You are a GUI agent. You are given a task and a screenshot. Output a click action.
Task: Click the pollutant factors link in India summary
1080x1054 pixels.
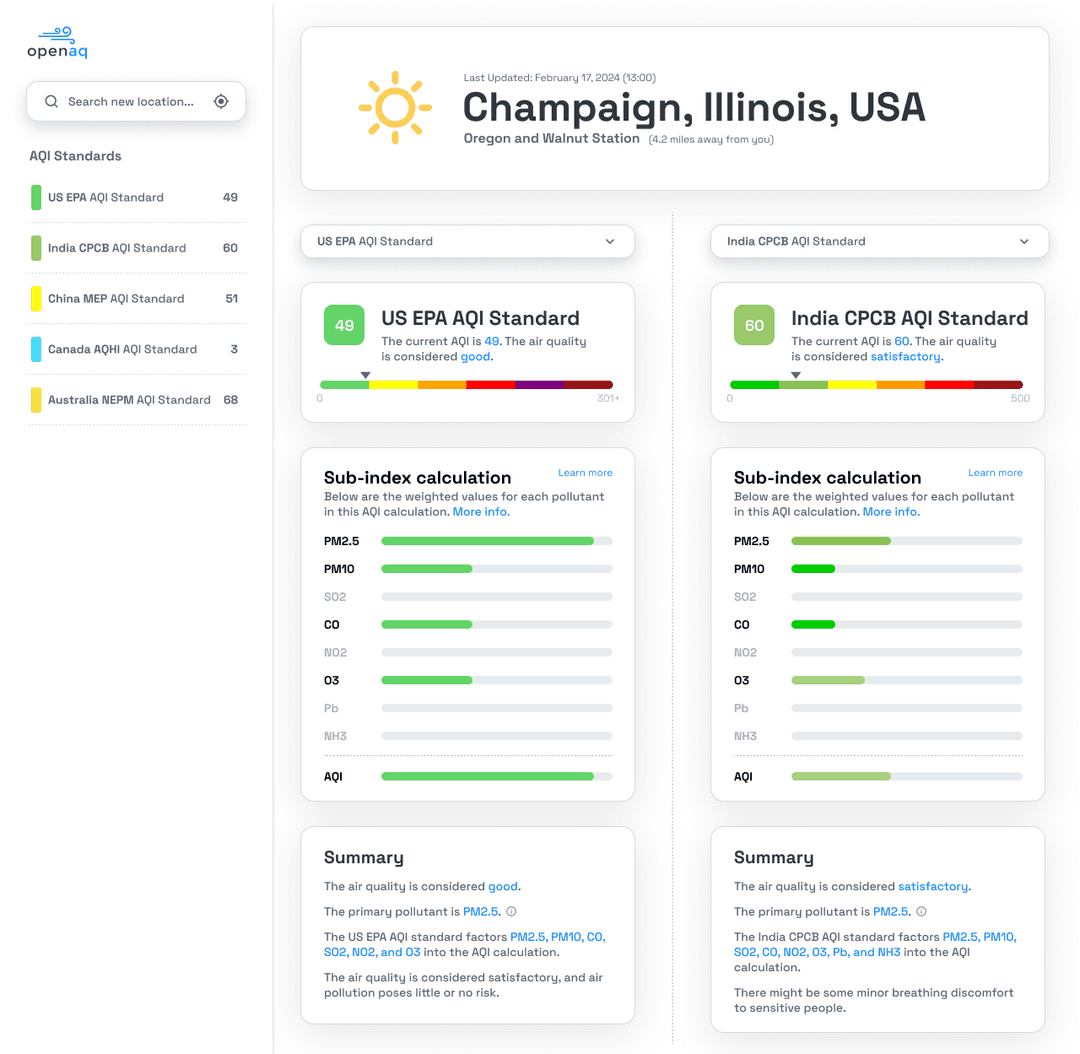(x=875, y=944)
